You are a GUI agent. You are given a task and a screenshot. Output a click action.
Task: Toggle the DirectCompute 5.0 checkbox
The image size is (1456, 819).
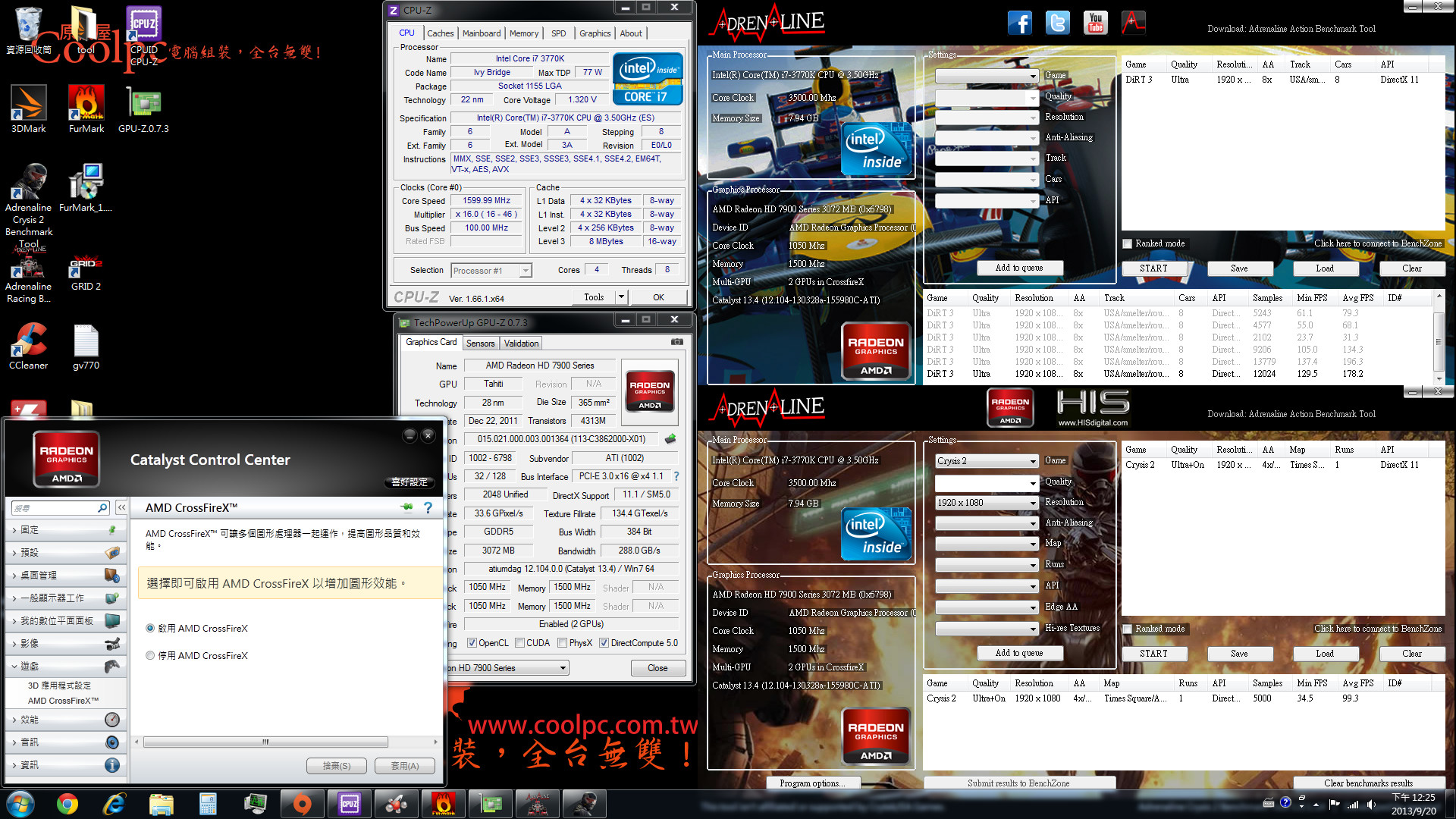[x=604, y=643]
